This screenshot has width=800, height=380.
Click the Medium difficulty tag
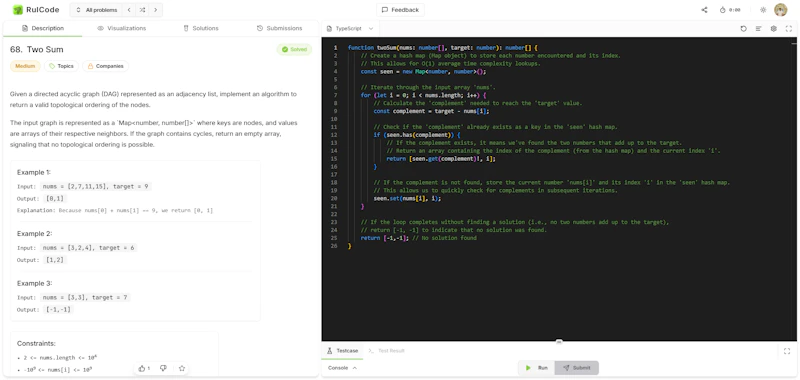pyautogui.click(x=25, y=66)
